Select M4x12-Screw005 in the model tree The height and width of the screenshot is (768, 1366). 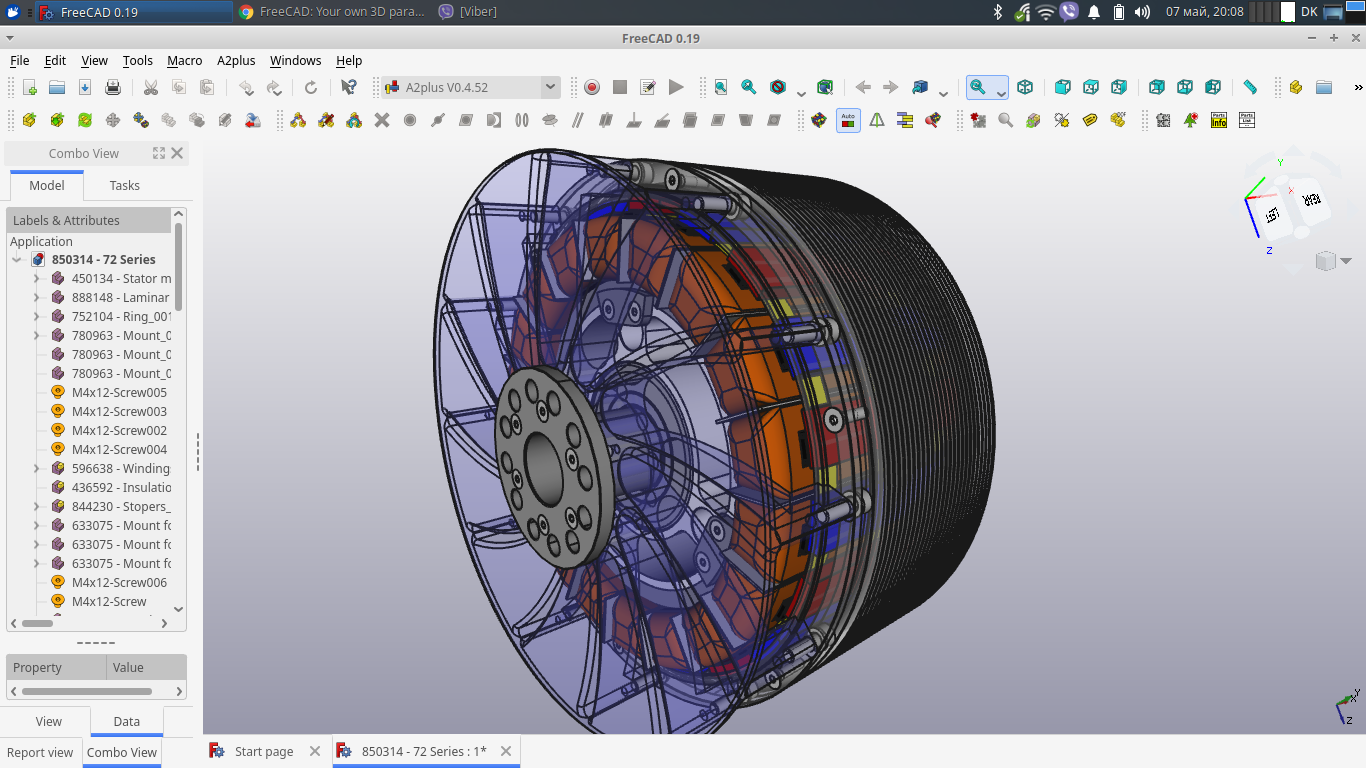coord(119,393)
